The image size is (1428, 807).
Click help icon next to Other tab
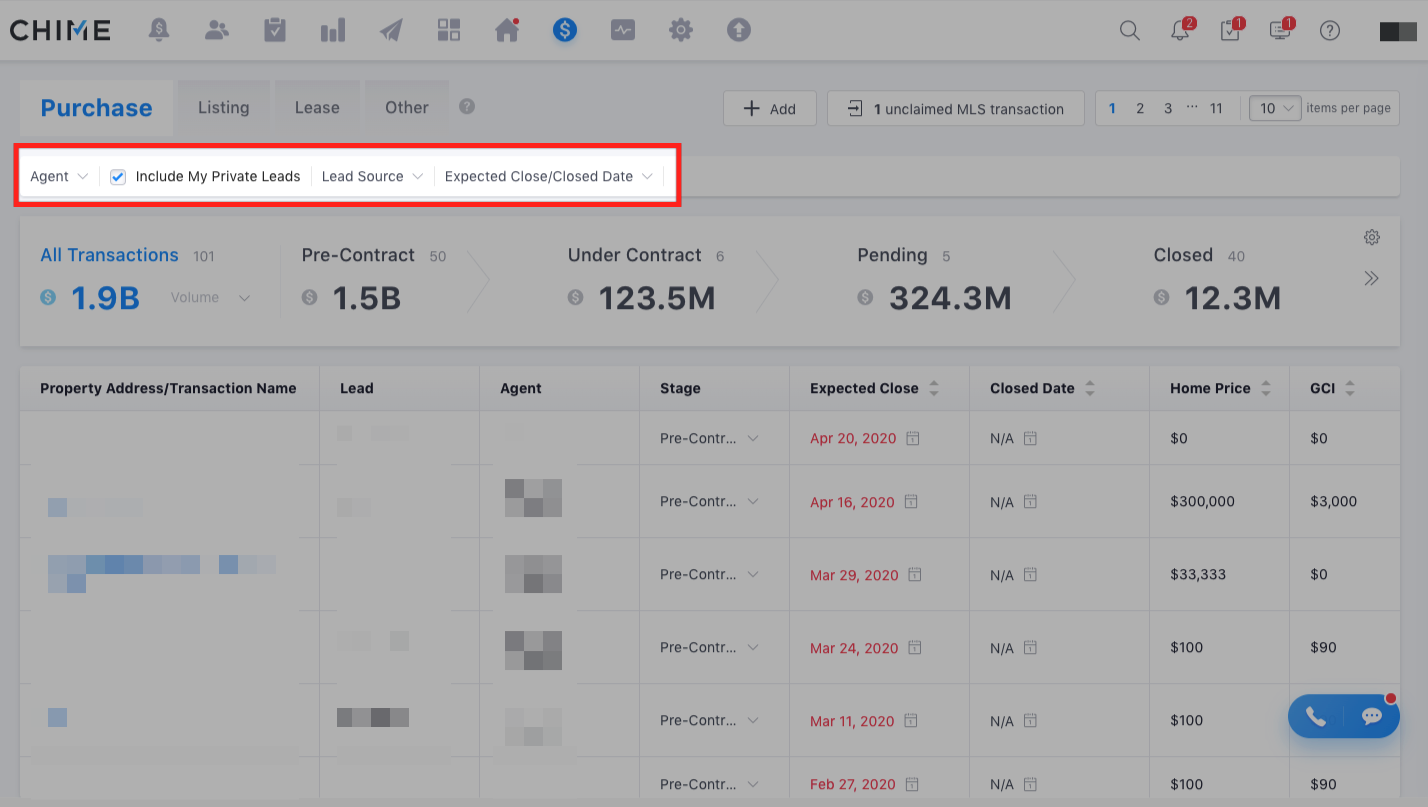(467, 106)
